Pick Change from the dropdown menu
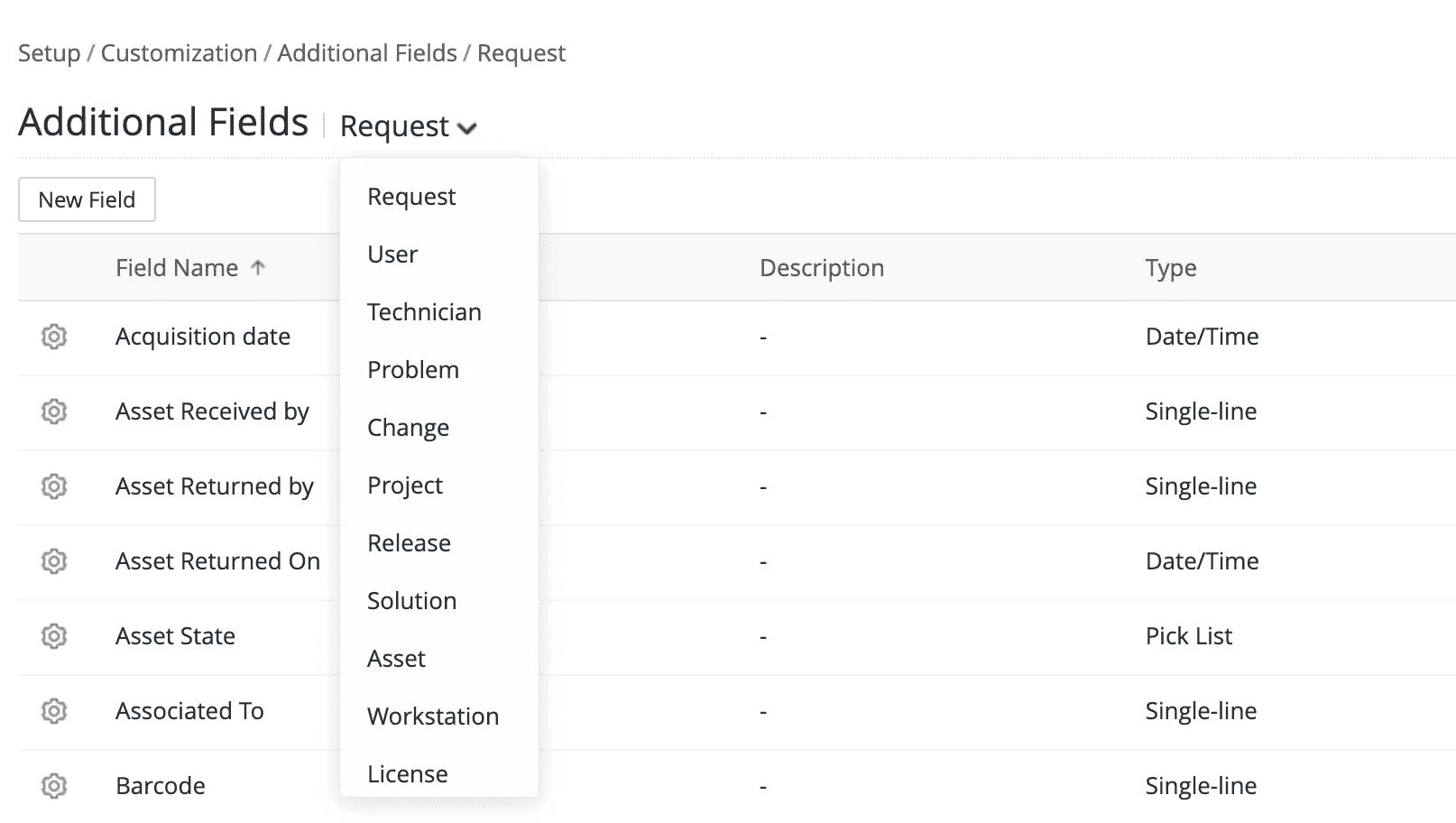This screenshot has width=1456, height=823. (x=408, y=428)
